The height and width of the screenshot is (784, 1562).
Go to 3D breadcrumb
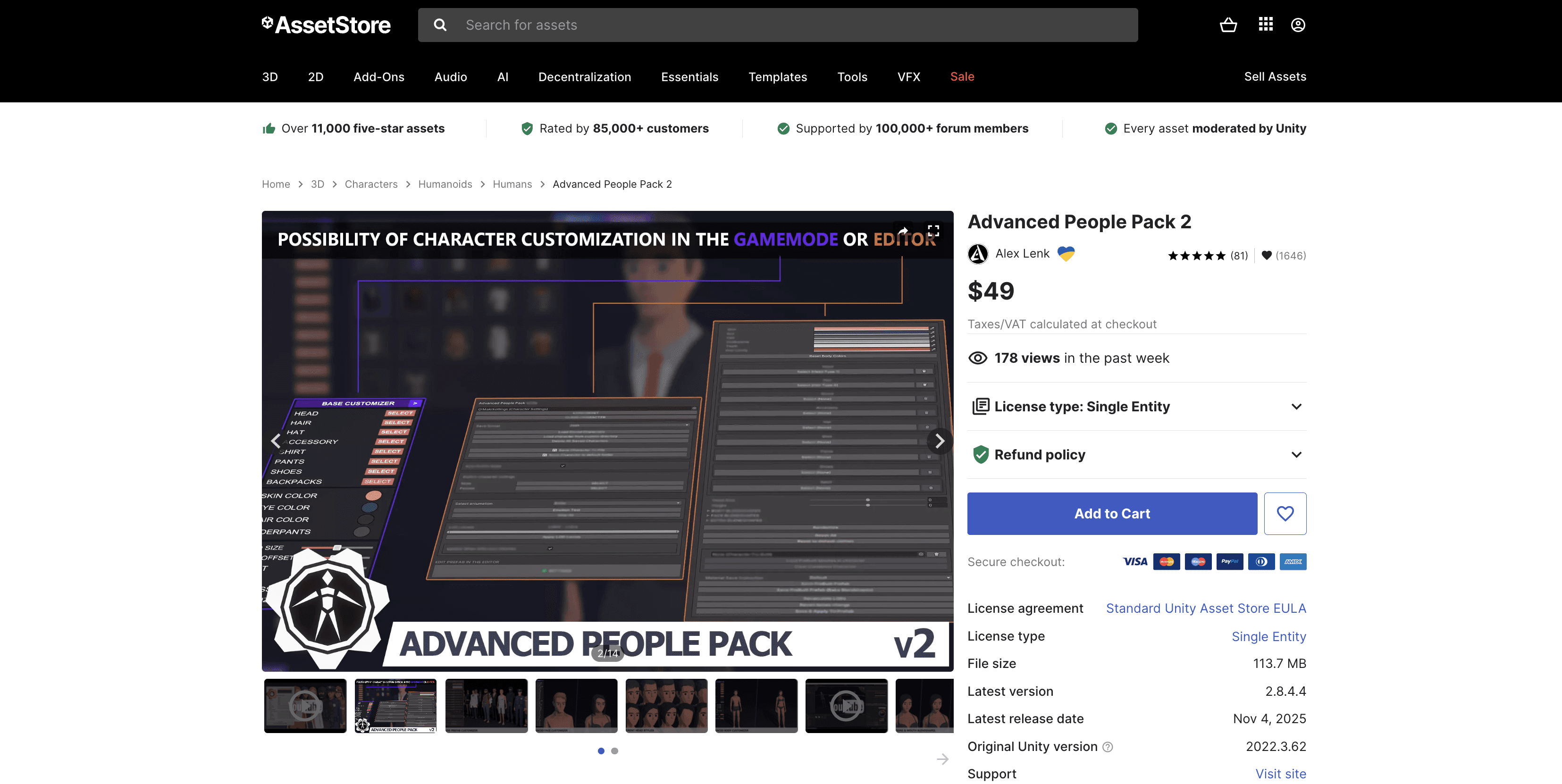pos(317,184)
